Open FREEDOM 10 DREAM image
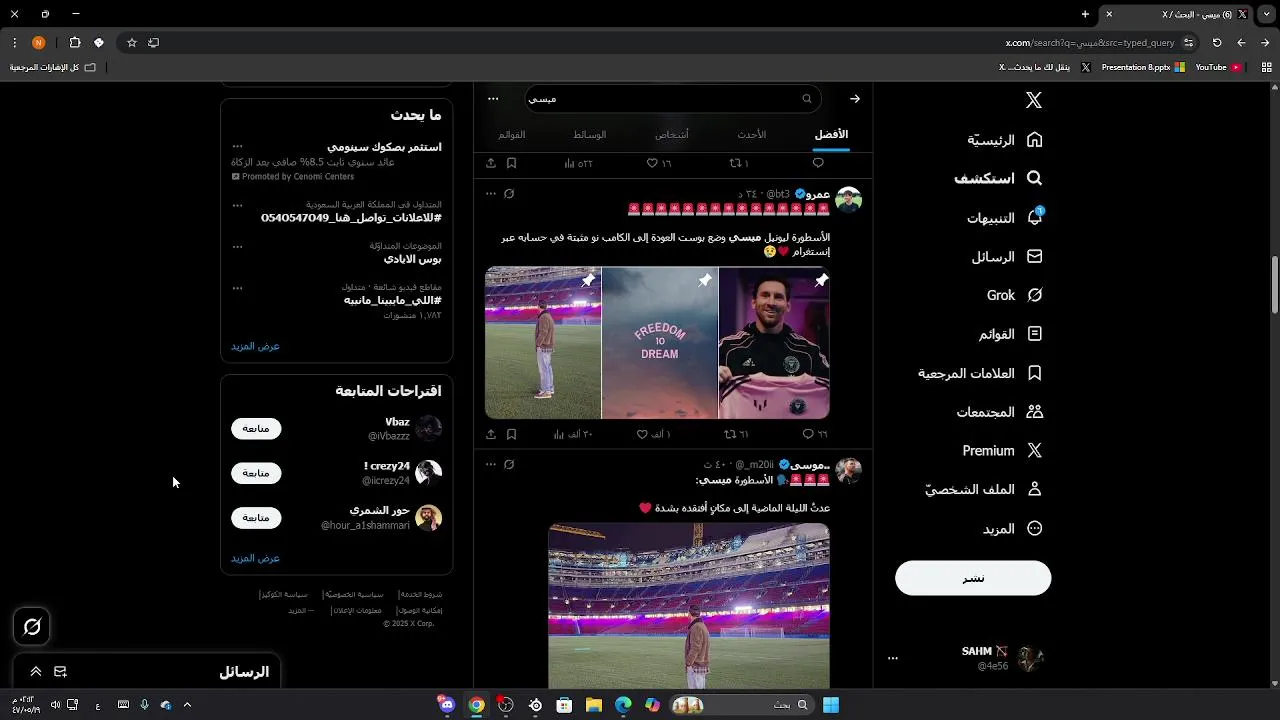The height and width of the screenshot is (720, 1280). click(660, 343)
